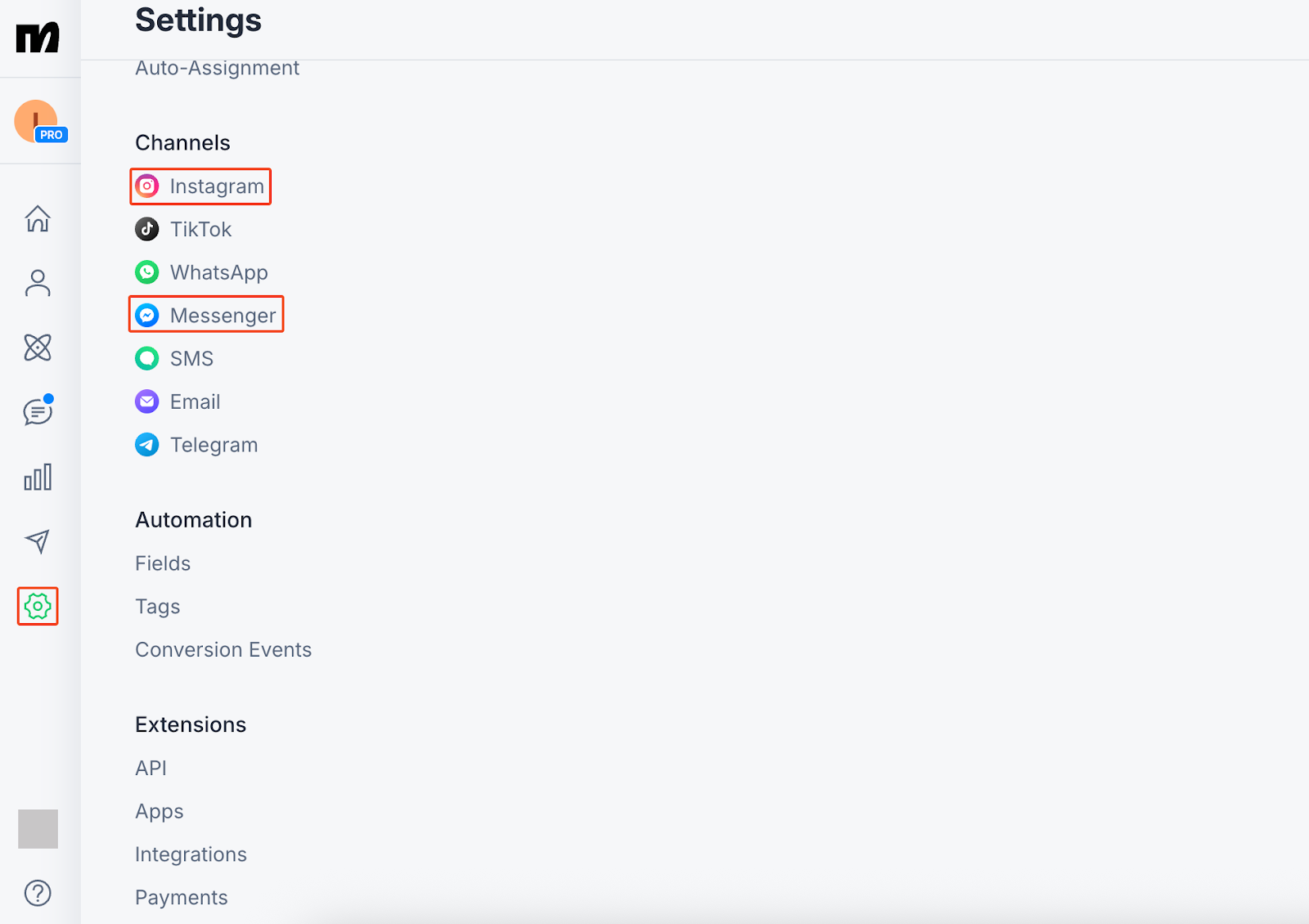This screenshot has height=924, width=1309.
Task: Go to Home in sidebar
Action: point(38,218)
